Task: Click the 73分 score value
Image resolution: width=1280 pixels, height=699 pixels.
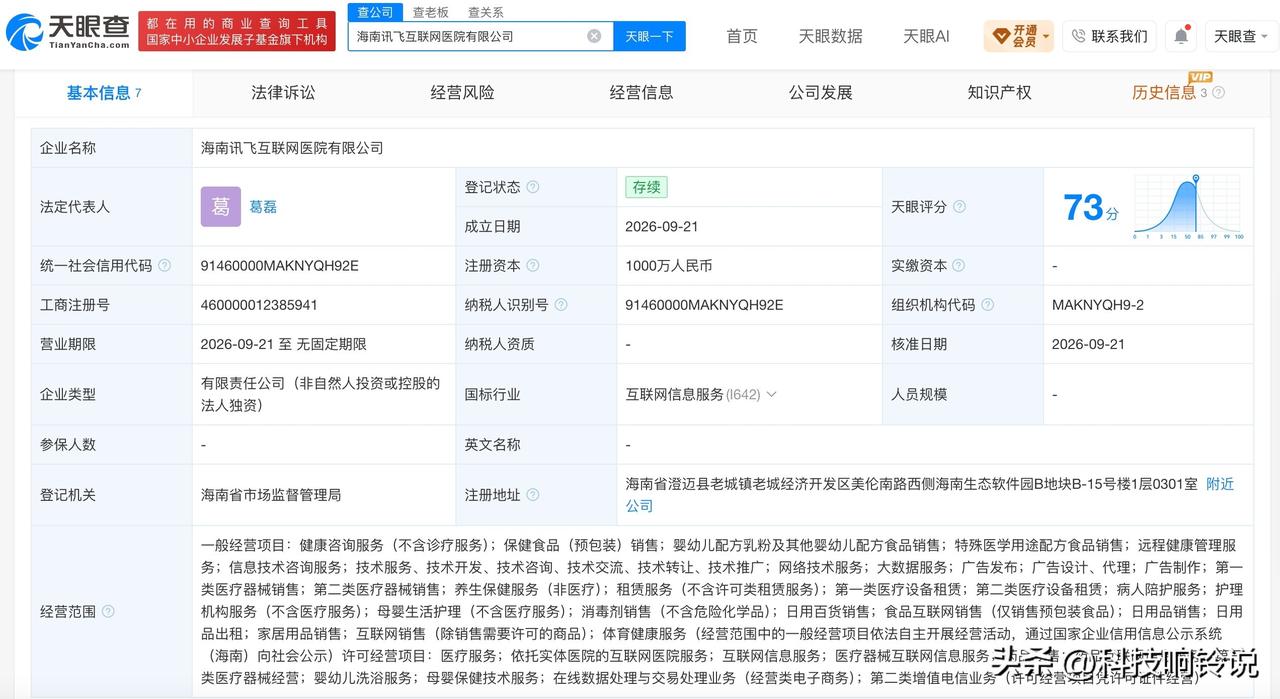Action: (x=1090, y=208)
